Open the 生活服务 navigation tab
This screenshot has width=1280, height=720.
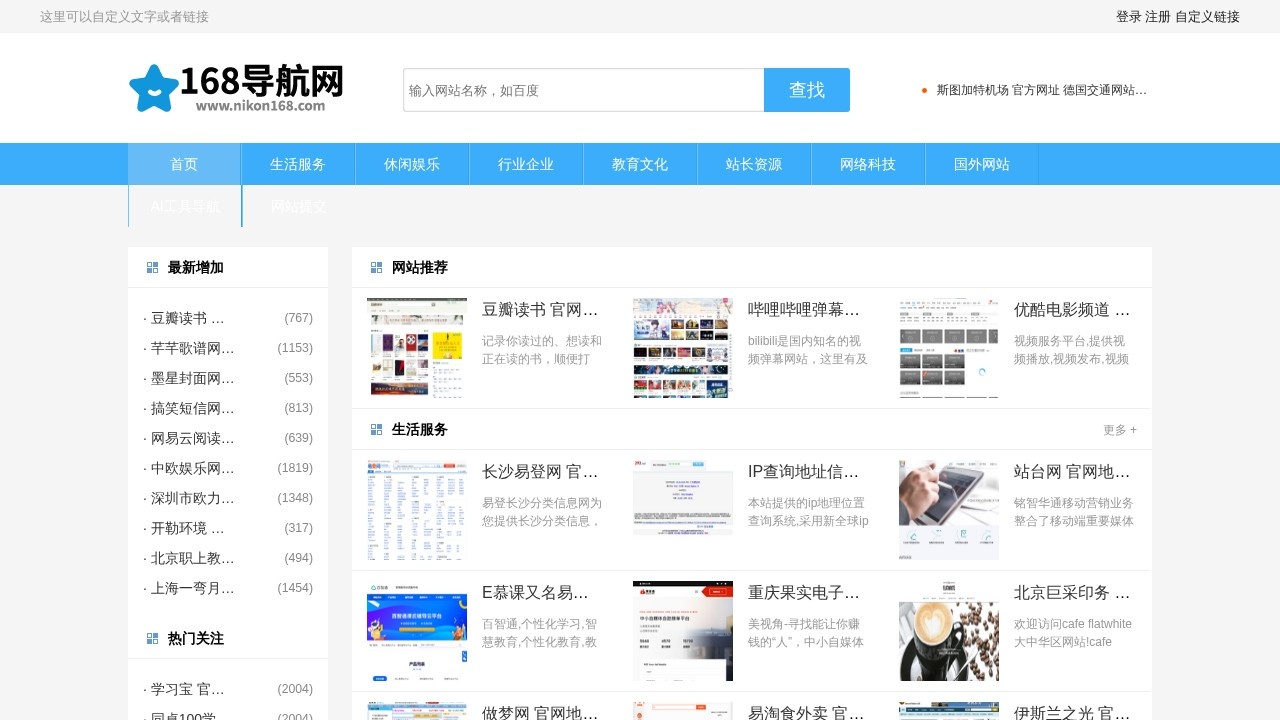pos(298,164)
